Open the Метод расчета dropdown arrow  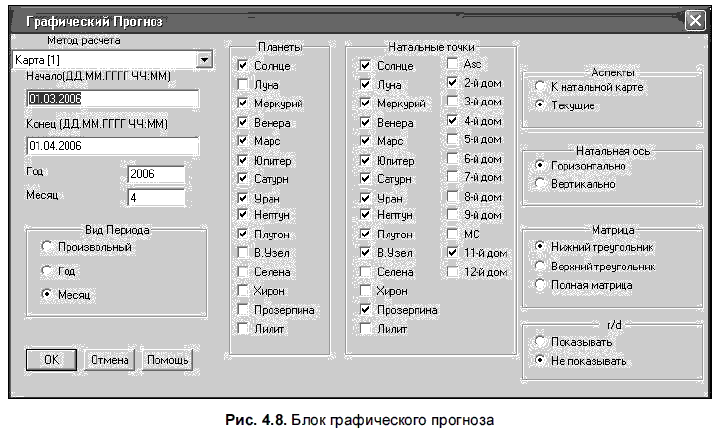click(204, 60)
